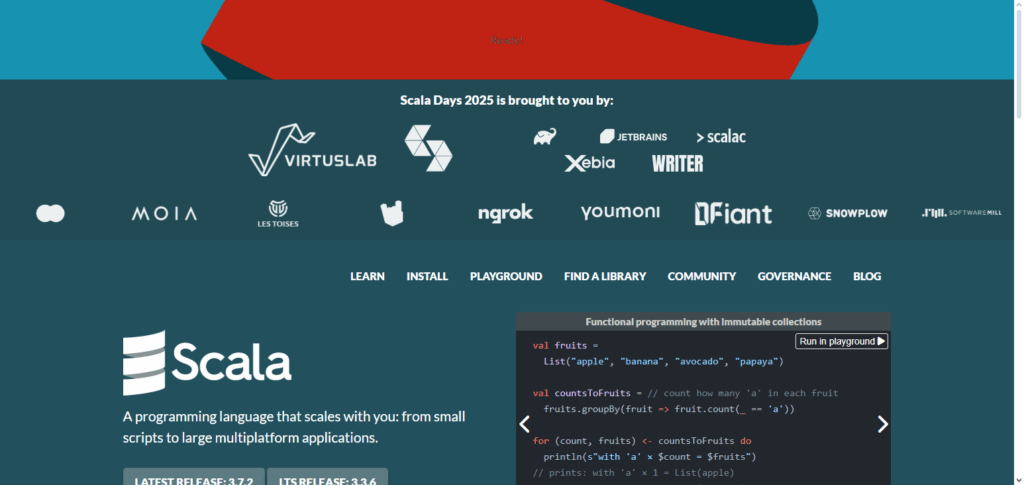
Task: Open the BLOG menu item
Action: pos(867,276)
